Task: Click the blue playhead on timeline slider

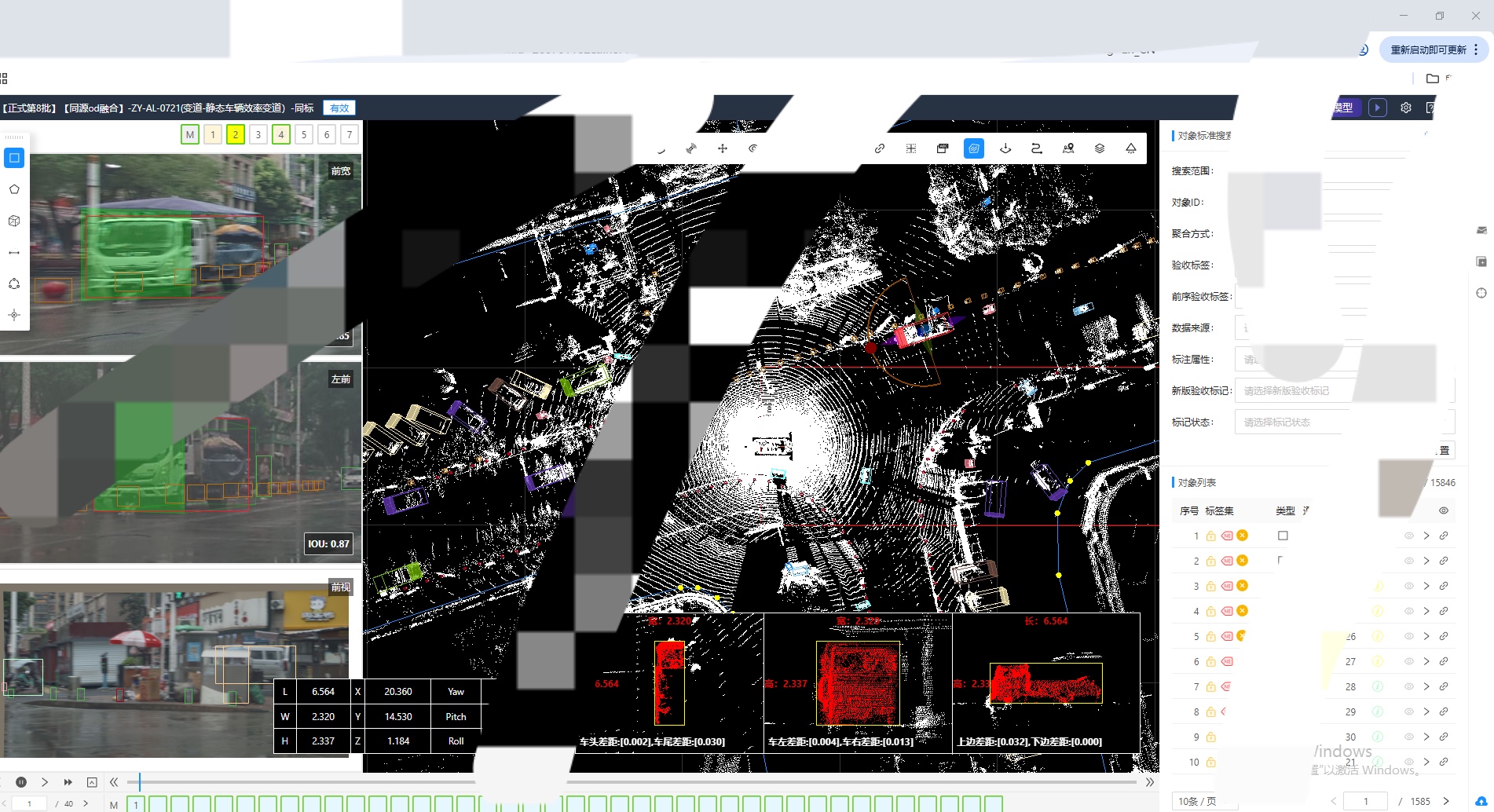Action: click(139, 782)
